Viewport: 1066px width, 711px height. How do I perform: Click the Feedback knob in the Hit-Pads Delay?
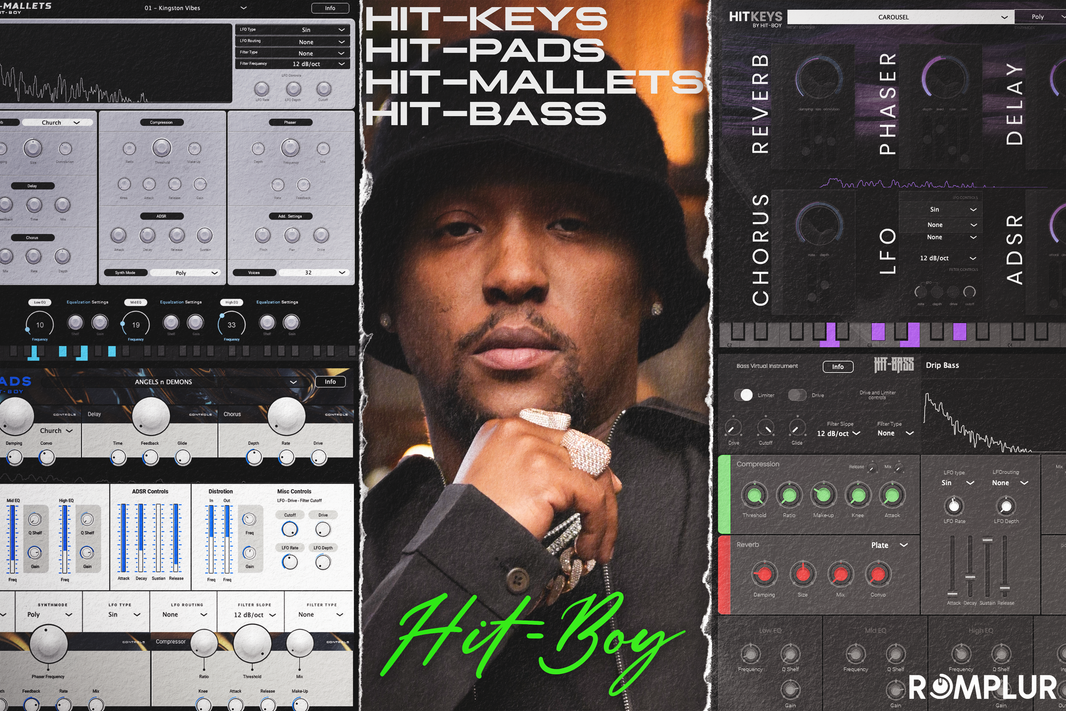[150, 455]
